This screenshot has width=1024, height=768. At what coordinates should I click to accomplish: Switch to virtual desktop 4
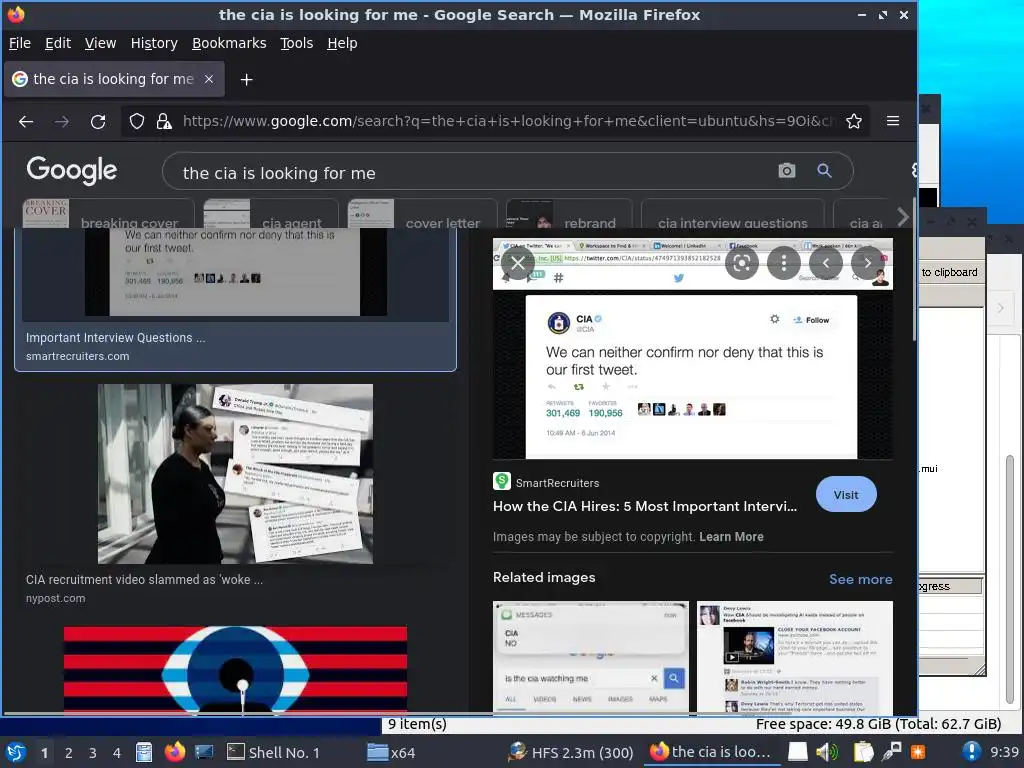(x=117, y=753)
